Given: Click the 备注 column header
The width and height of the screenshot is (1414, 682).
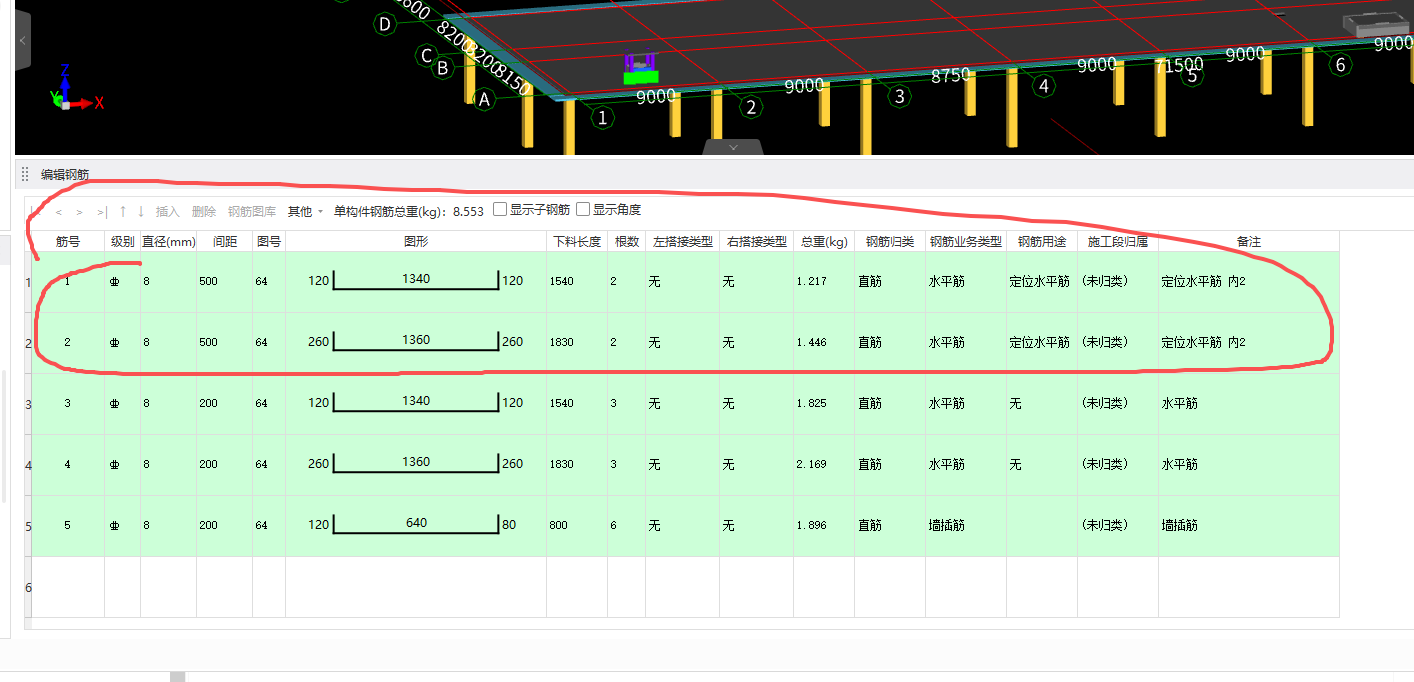Looking at the screenshot, I should point(1249,240).
